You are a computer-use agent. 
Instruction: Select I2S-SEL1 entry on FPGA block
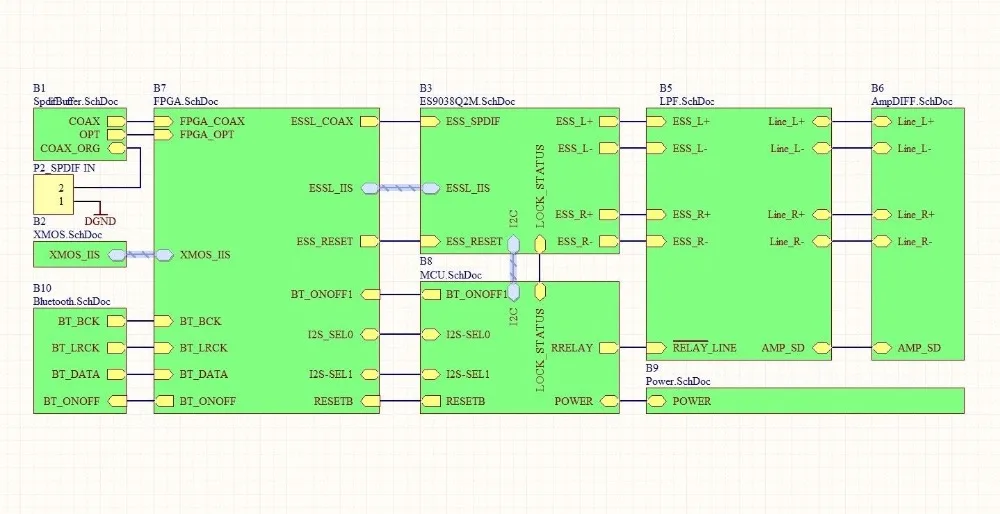point(370,374)
